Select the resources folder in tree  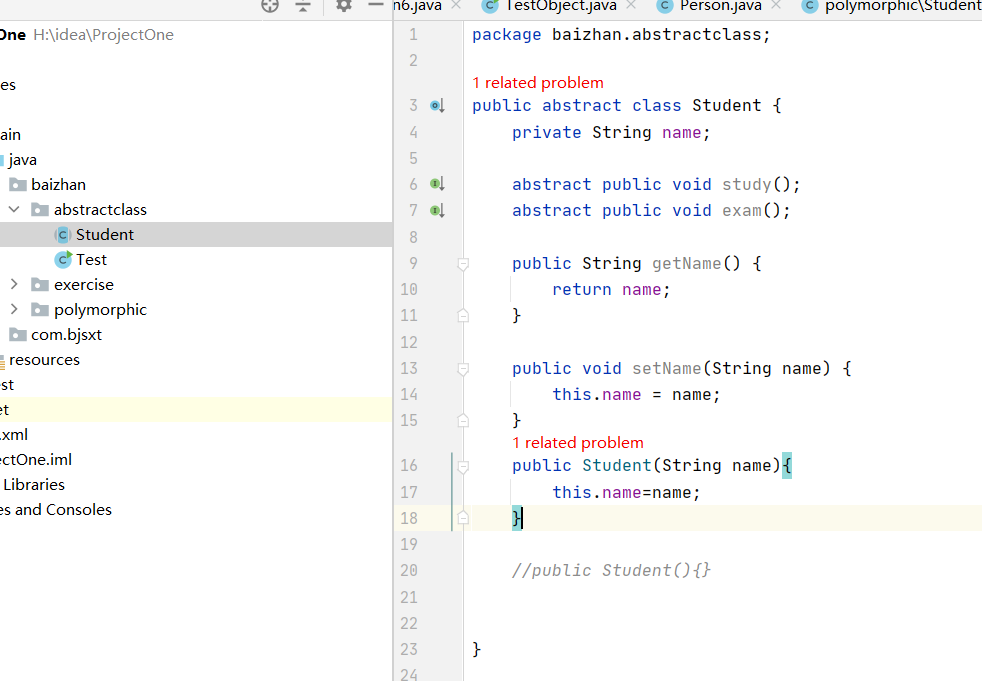(x=44, y=360)
